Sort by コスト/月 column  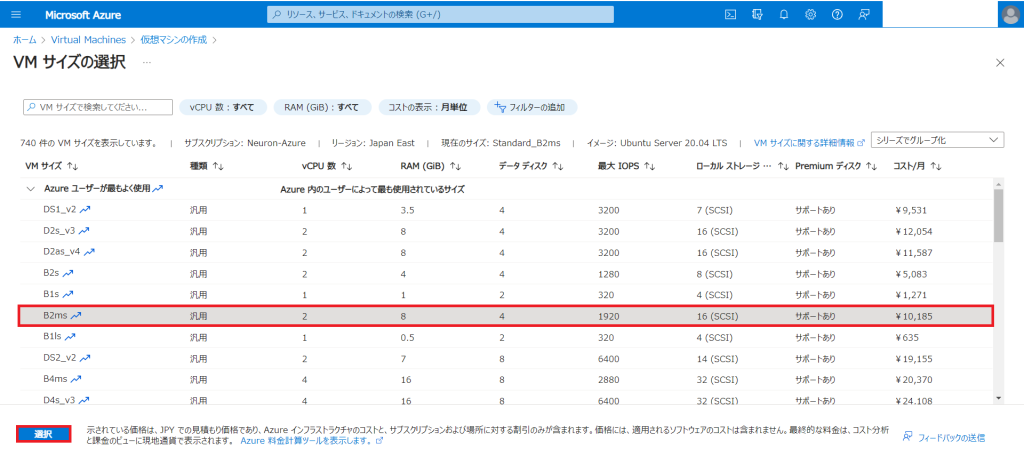918,167
